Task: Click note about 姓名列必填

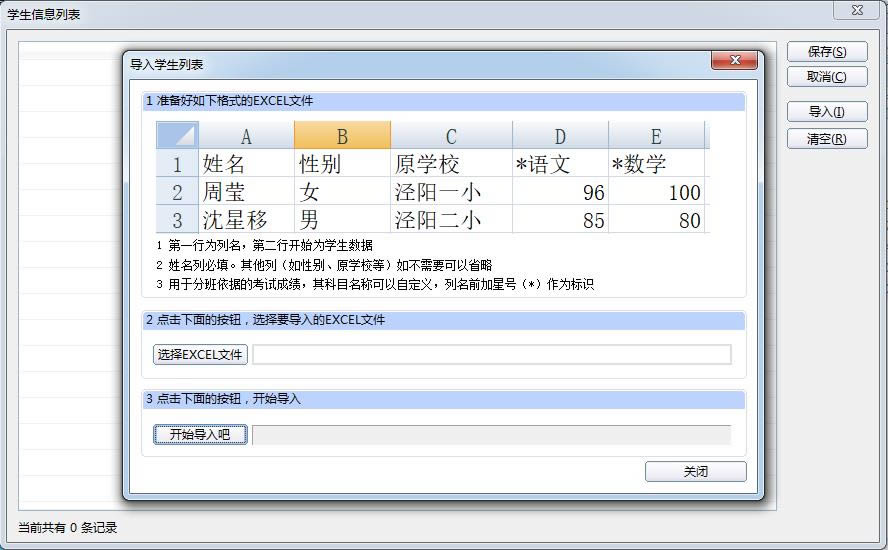Action: pos(324,265)
